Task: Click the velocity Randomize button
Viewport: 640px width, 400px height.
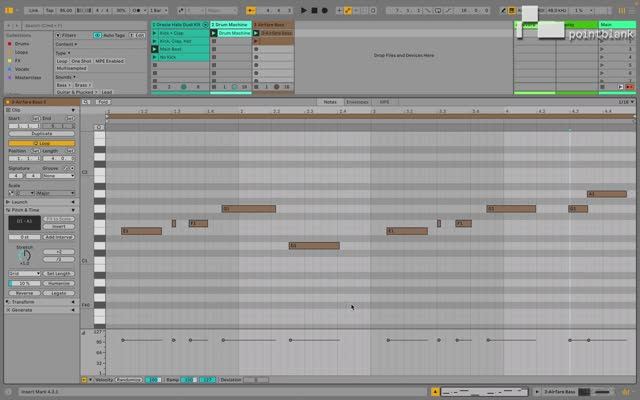Action: 129,380
